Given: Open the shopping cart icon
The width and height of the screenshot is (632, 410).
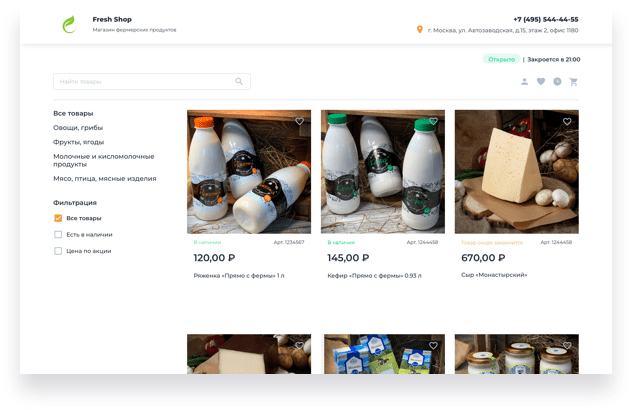Looking at the screenshot, I should coord(574,82).
